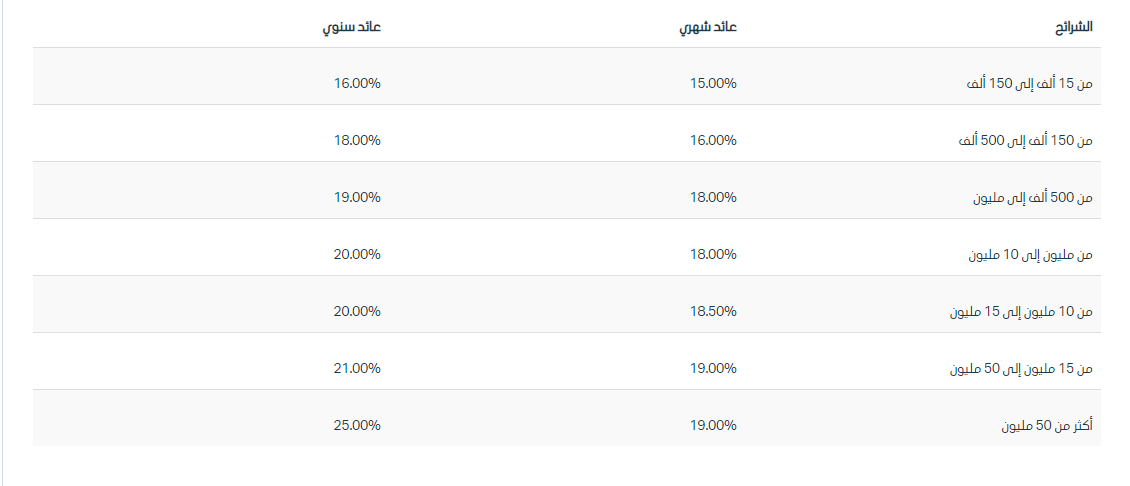Click the 15.00% monthly return value
Image resolution: width=1130 pixels, height=486 pixels.
pos(713,83)
